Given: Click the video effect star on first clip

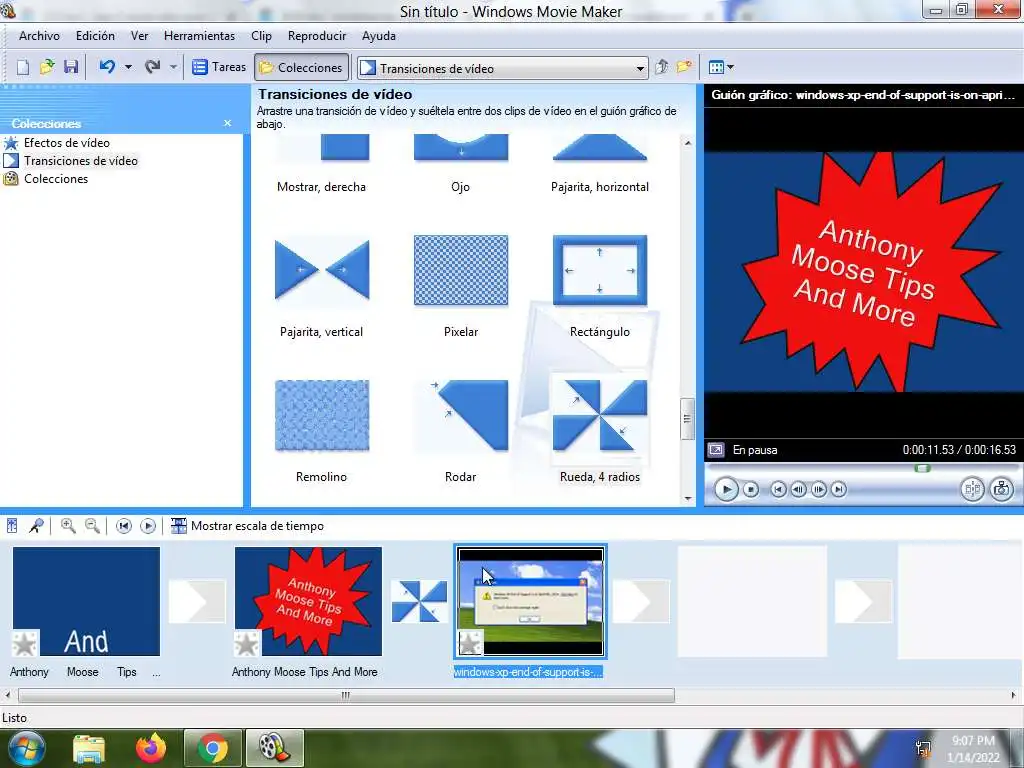Looking at the screenshot, I should click(x=25, y=644).
